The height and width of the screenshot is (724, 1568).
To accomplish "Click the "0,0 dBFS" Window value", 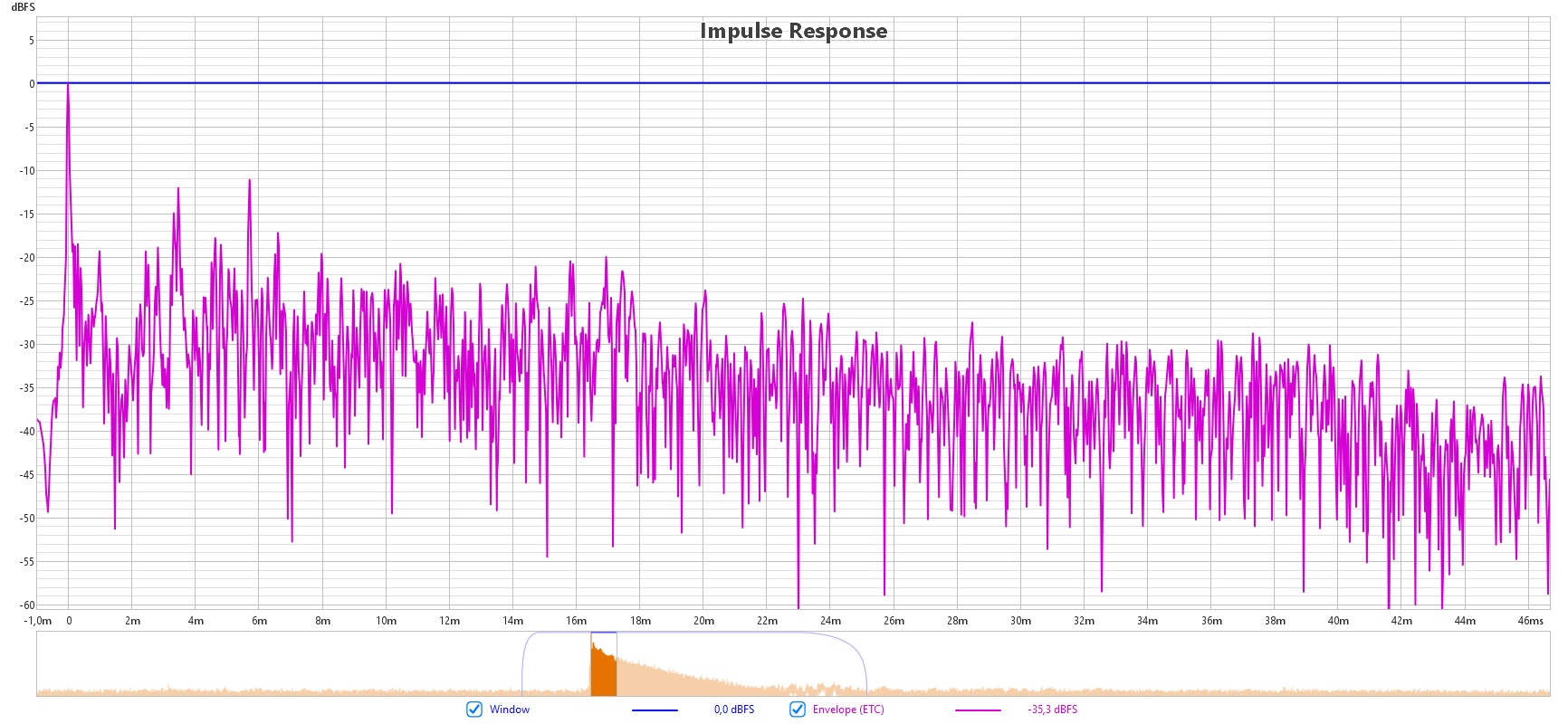I will 734,710.
